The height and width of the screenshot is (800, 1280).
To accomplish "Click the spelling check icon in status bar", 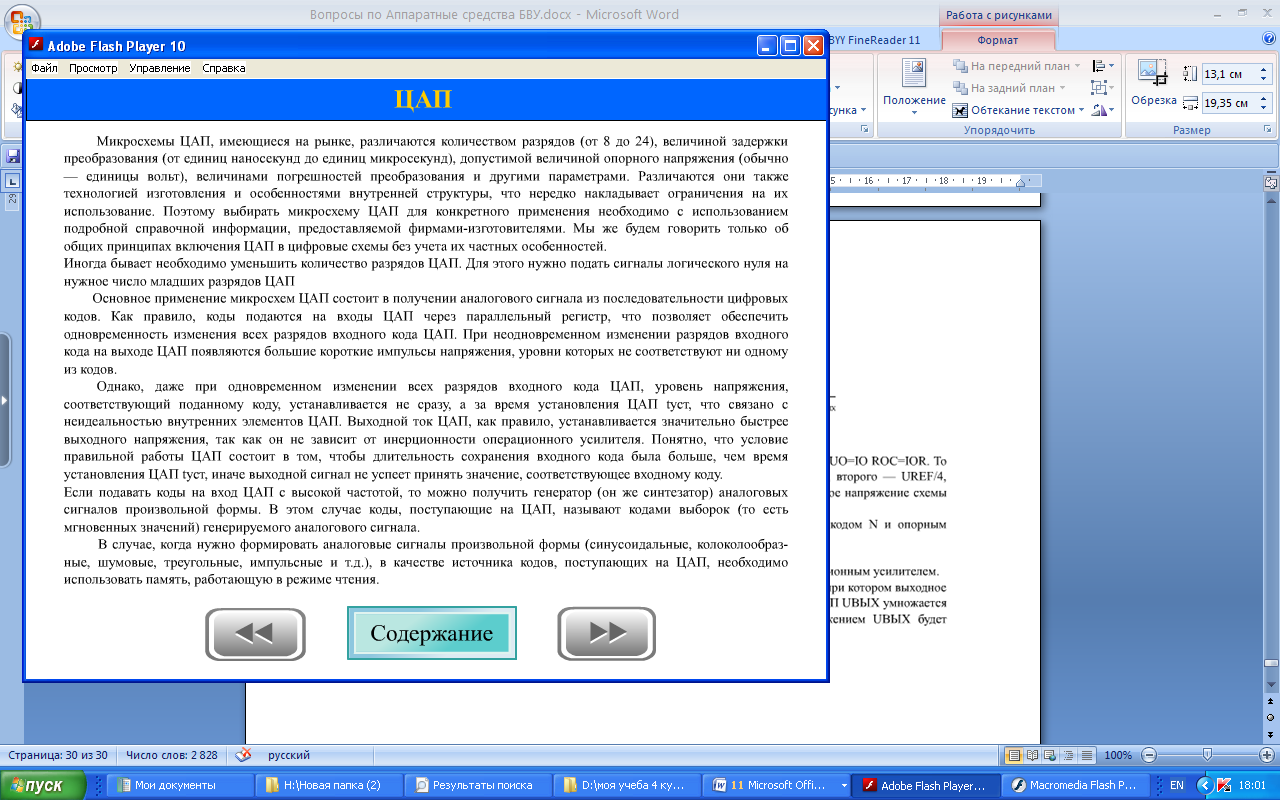I will [243, 755].
